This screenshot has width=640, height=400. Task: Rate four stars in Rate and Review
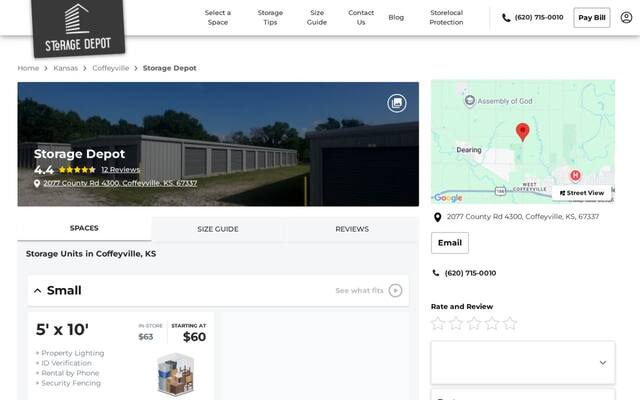pos(492,323)
